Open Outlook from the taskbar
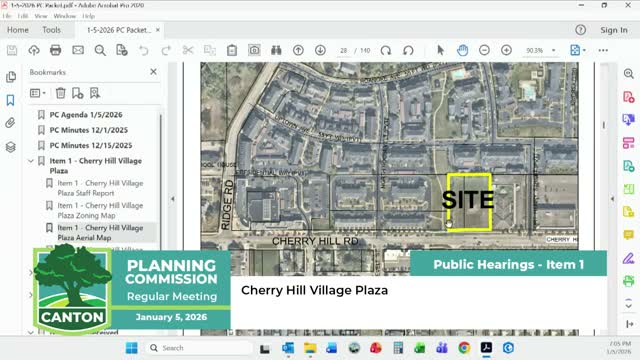Image resolution: width=640 pixels, height=360 pixels. 288,348
